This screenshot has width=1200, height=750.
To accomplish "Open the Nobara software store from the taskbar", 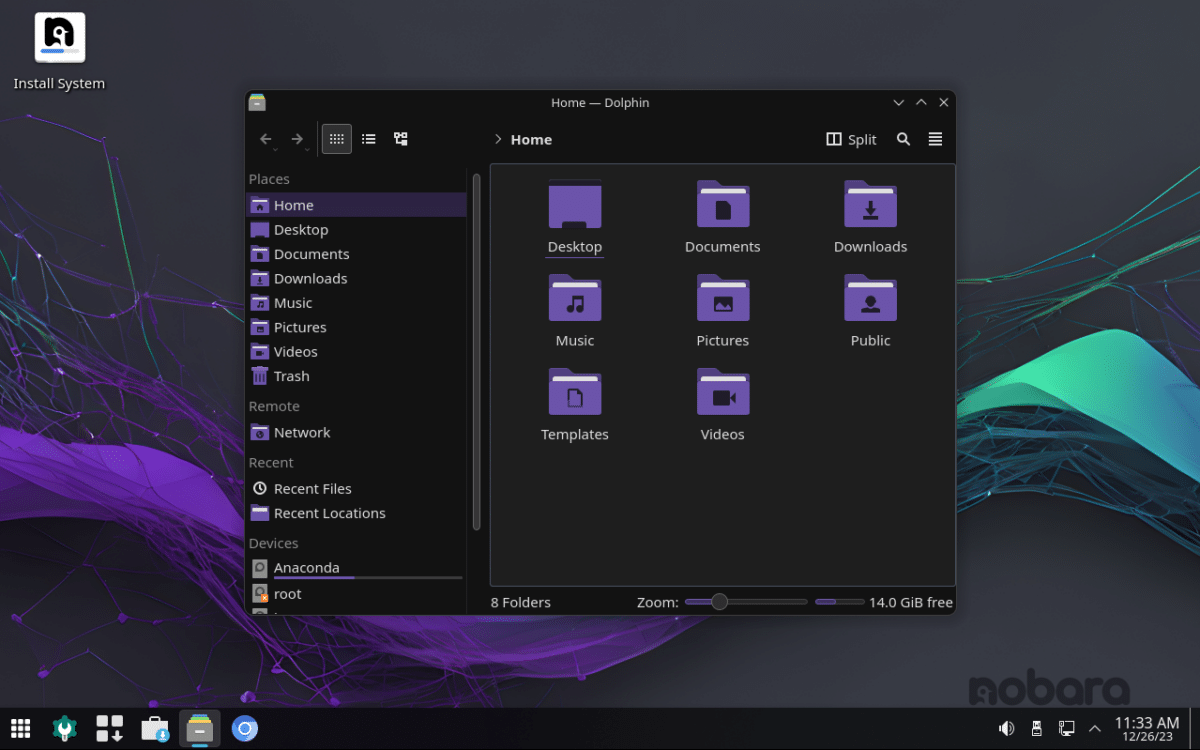I will pyautogui.click(x=155, y=728).
